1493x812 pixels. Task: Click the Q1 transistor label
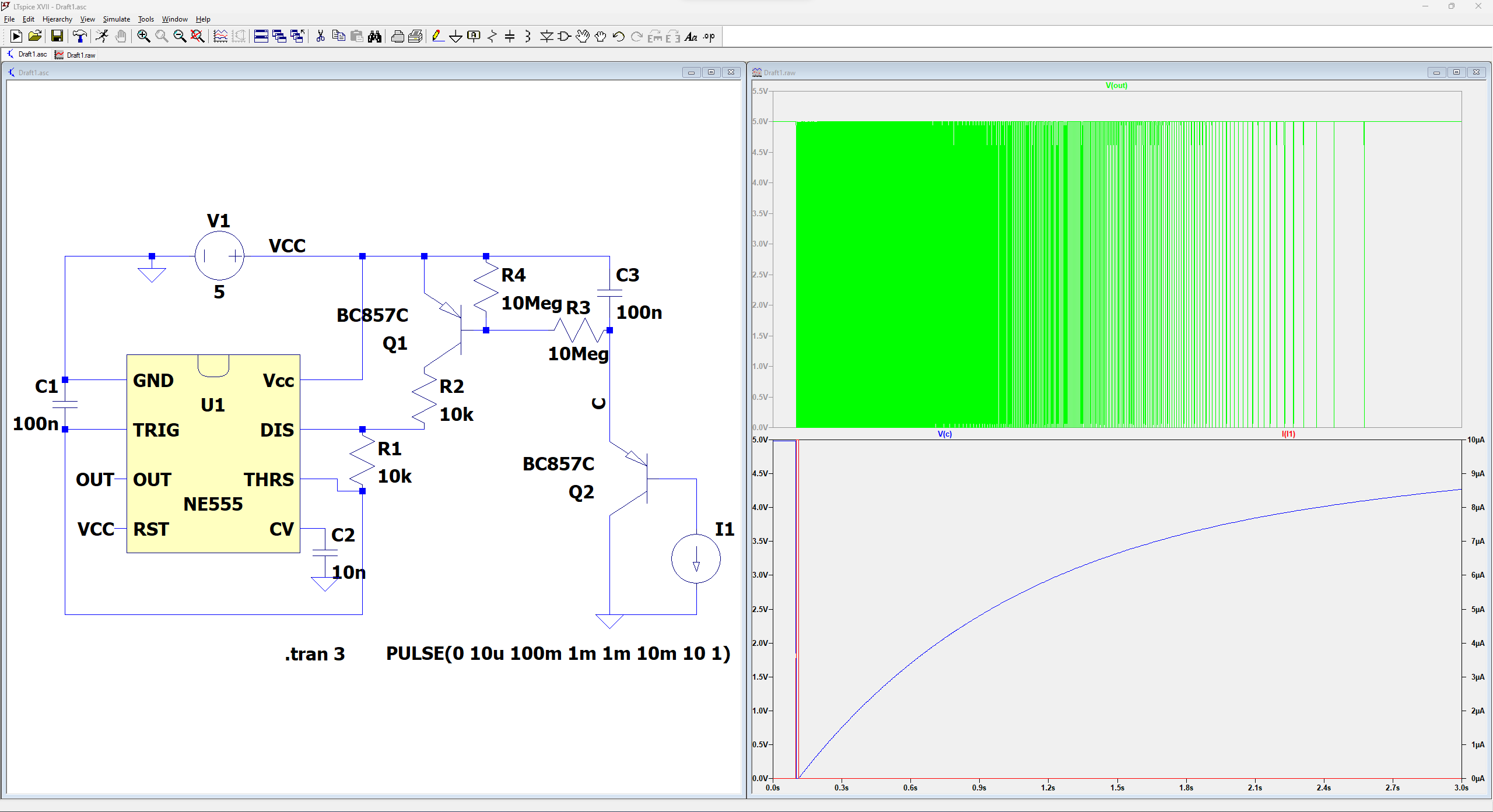pyautogui.click(x=395, y=343)
